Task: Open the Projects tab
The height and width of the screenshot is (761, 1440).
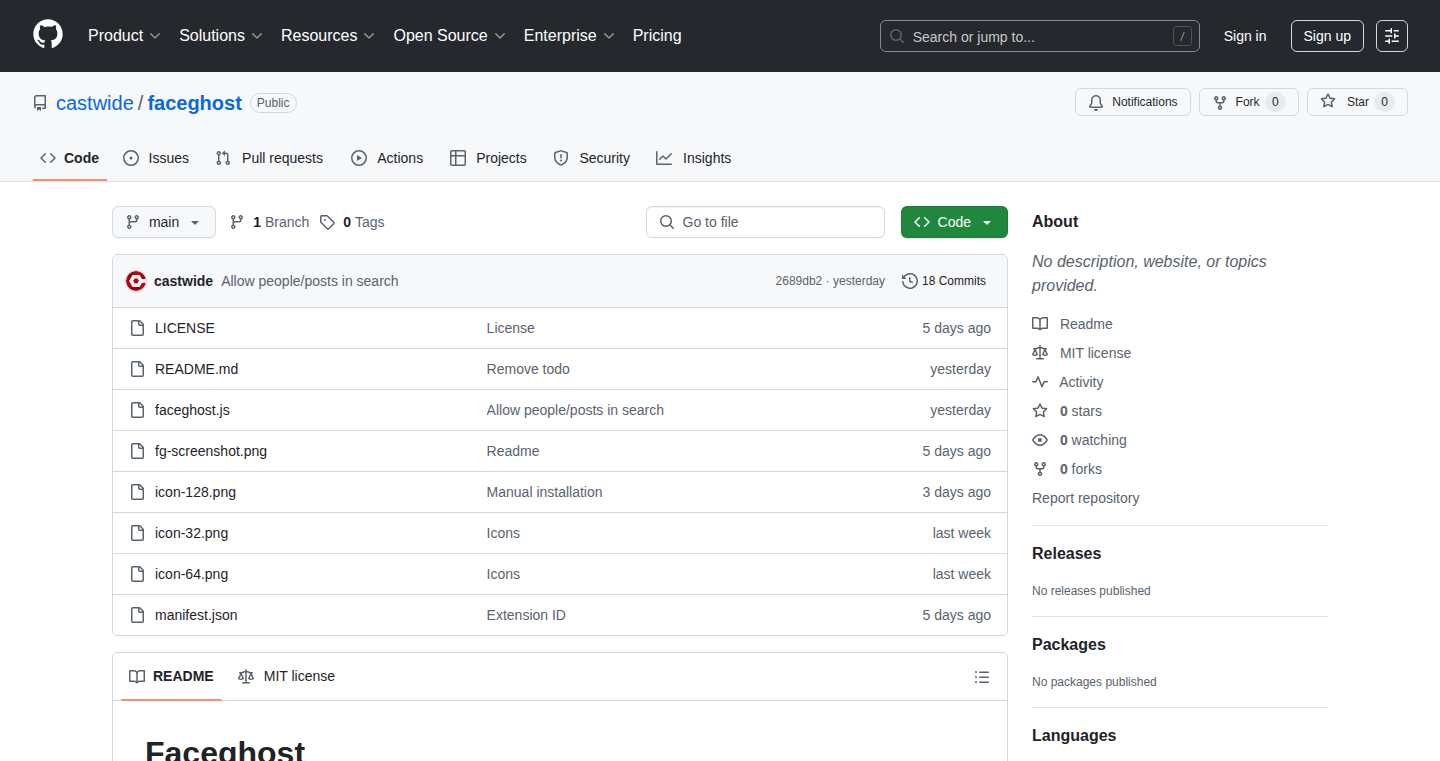Action: pos(488,158)
